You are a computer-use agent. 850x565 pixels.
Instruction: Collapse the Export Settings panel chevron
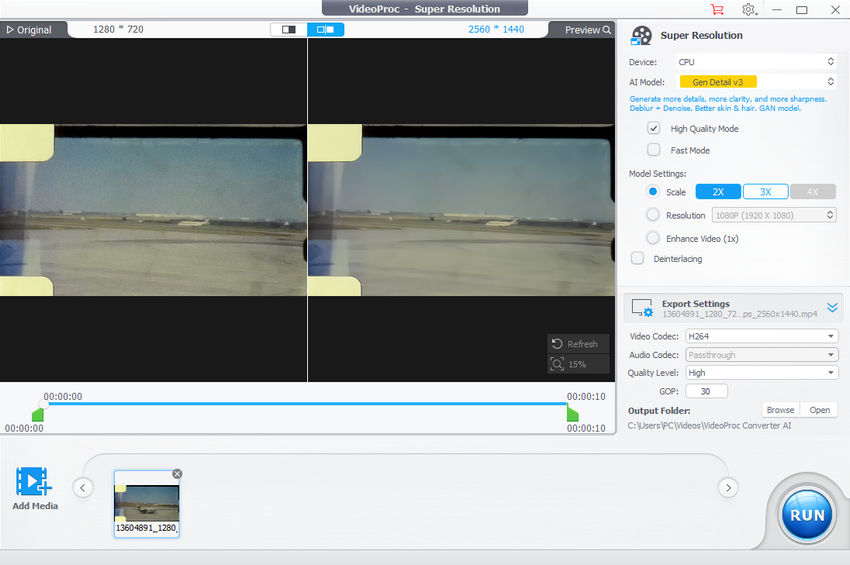pos(832,308)
